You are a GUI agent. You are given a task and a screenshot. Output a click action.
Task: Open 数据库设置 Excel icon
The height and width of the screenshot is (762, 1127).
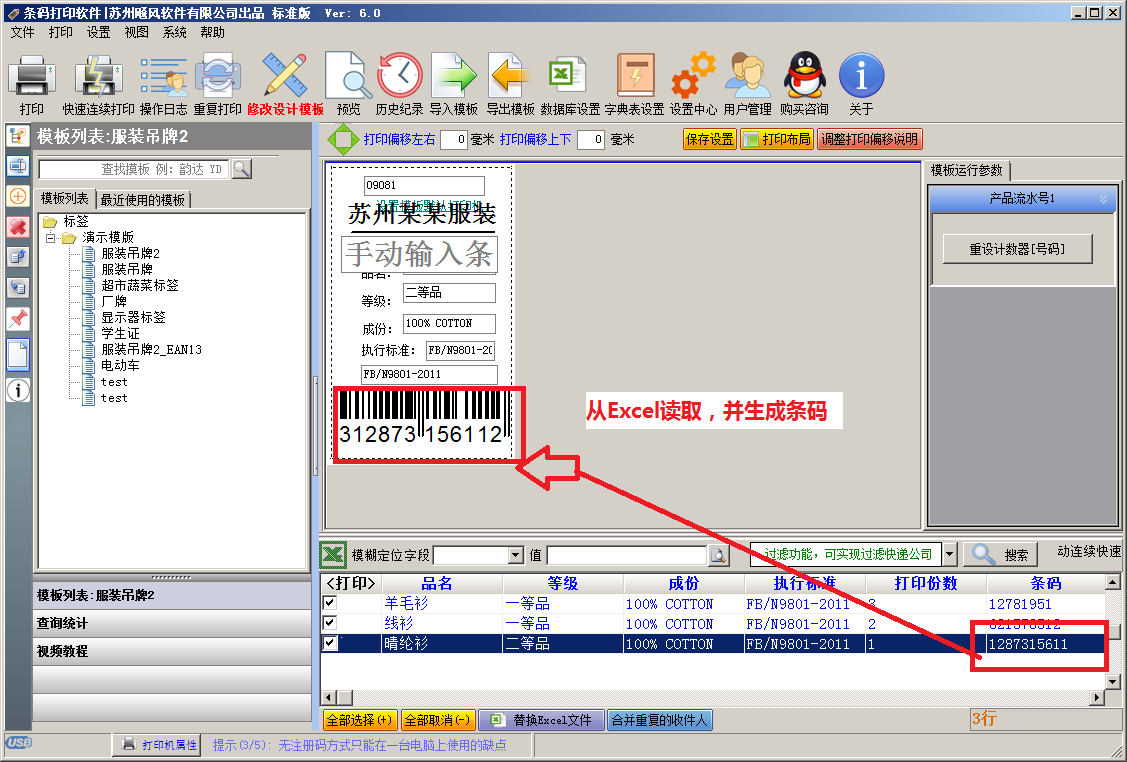click(x=570, y=75)
